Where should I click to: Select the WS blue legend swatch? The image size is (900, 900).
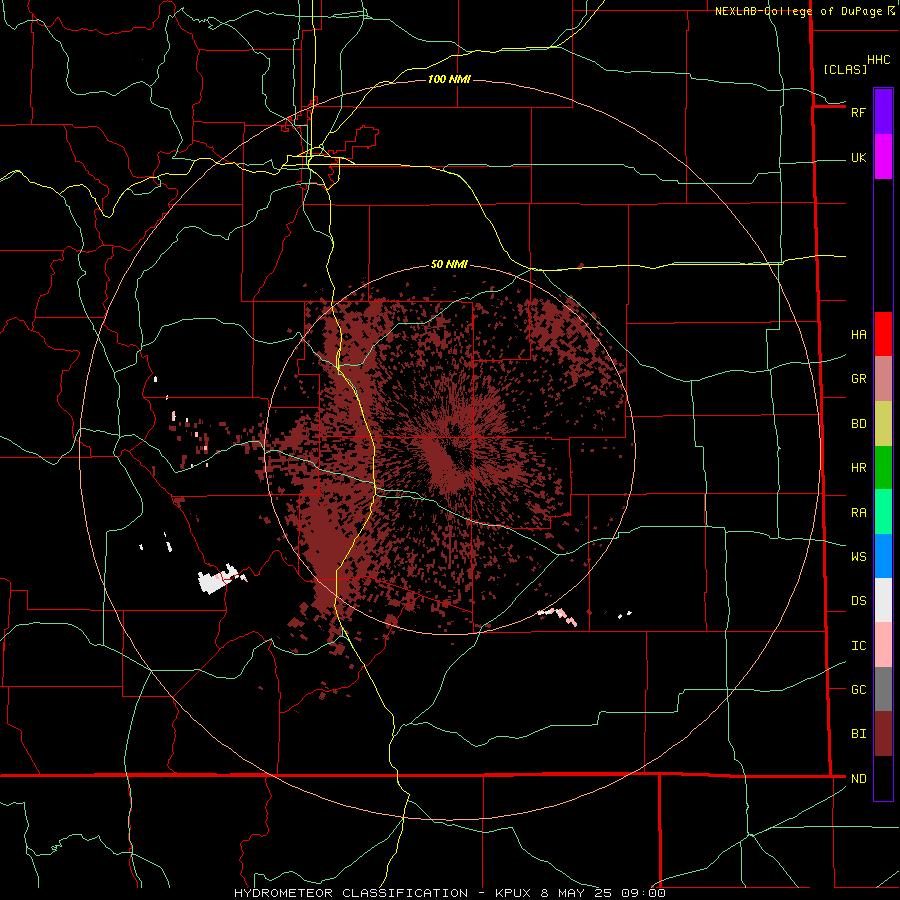pyautogui.click(x=883, y=556)
